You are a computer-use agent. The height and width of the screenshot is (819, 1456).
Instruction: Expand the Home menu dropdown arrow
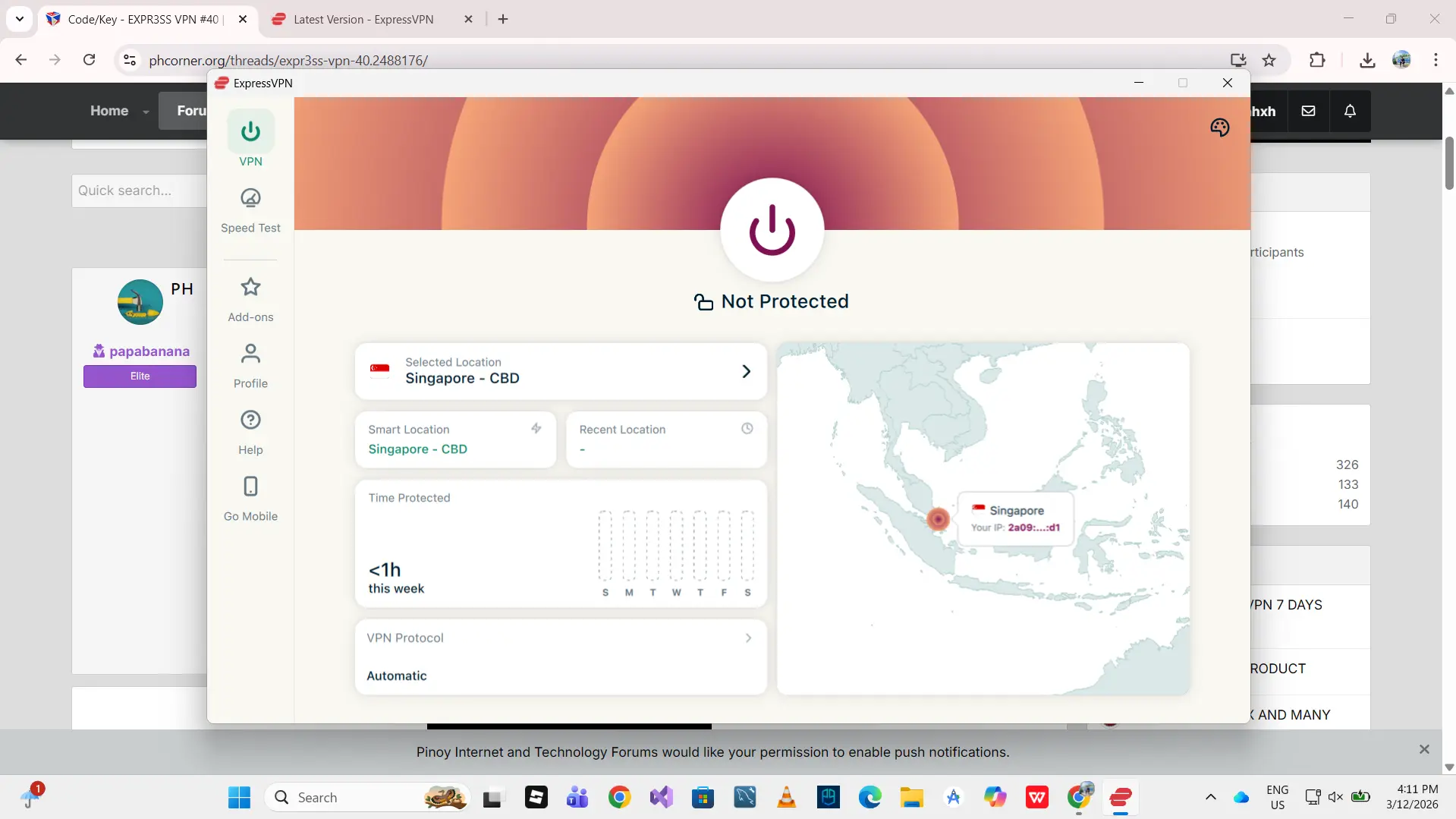pos(146,112)
